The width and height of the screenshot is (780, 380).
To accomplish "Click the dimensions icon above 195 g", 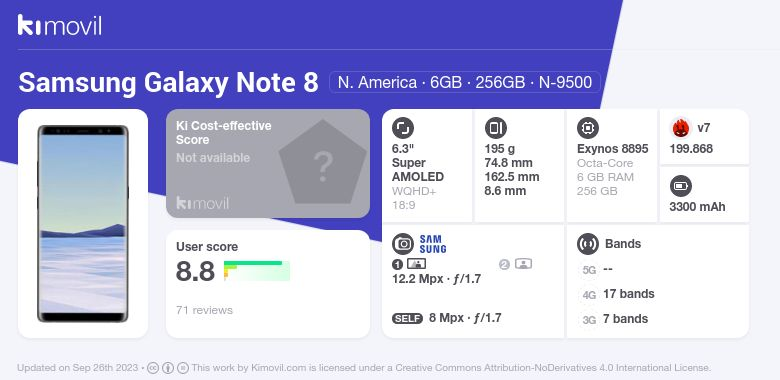I will pyautogui.click(x=495, y=128).
